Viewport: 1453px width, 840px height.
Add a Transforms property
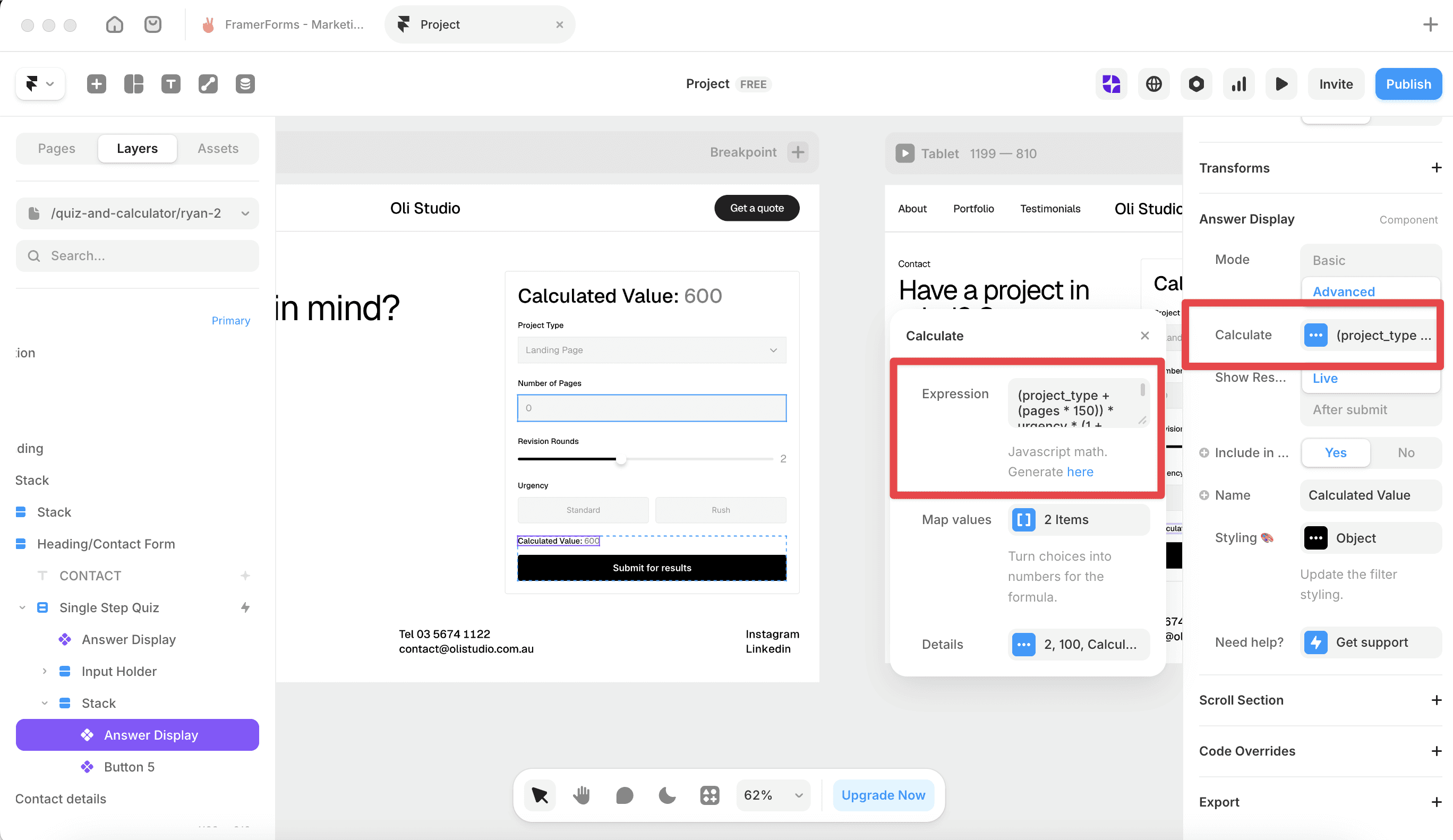click(x=1437, y=168)
